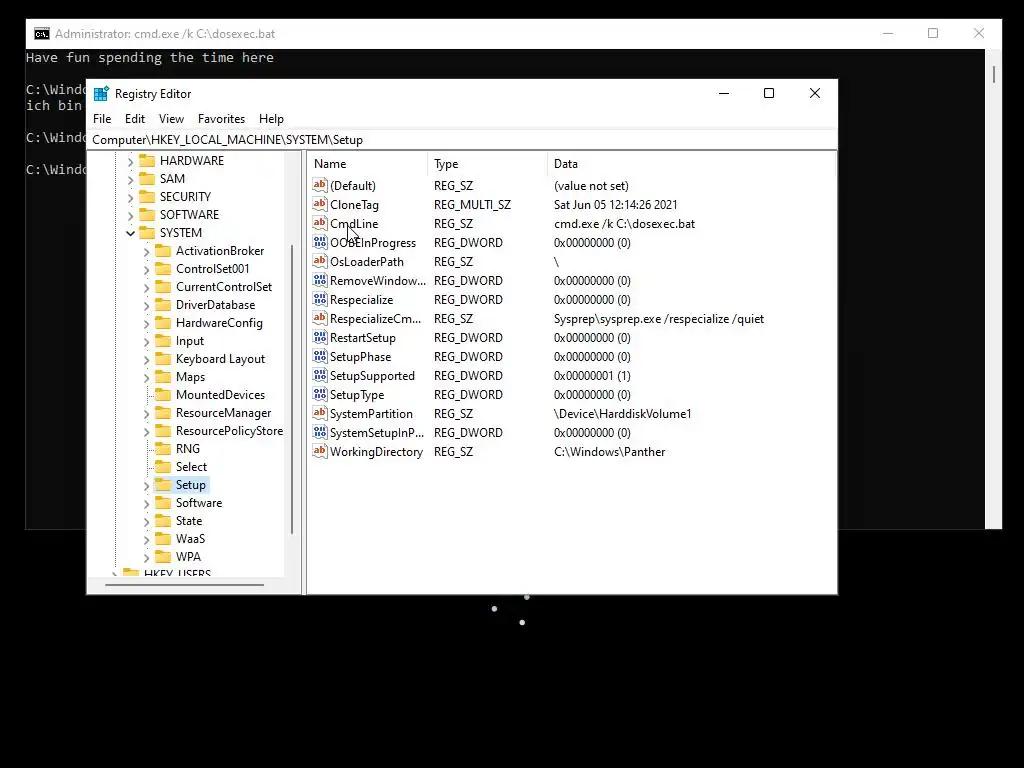The width and height of the screenshot is (1024, 768).
Task: Click the CmdLine string value icon
Action: coord(319,223)
